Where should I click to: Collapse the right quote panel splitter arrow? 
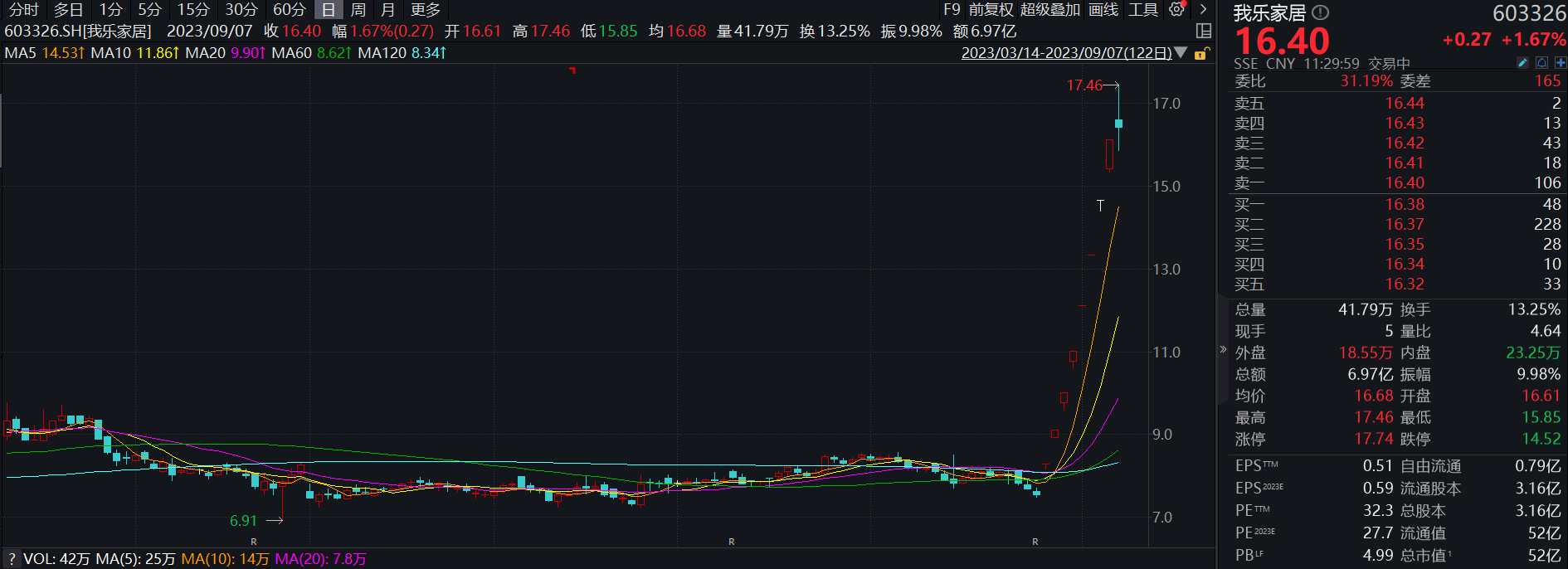click(1223, 349)
